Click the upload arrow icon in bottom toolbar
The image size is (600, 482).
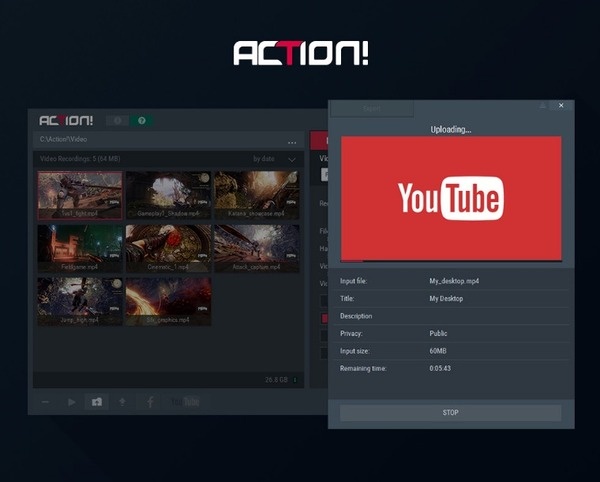pos(122,402)
